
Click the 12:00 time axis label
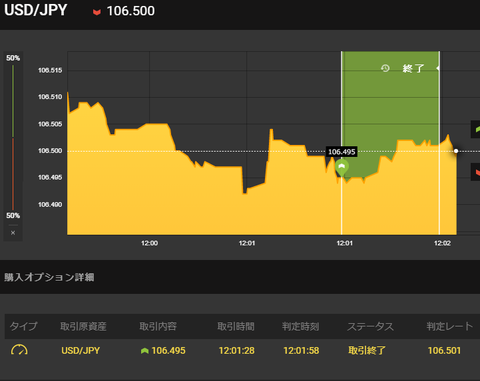149,243
